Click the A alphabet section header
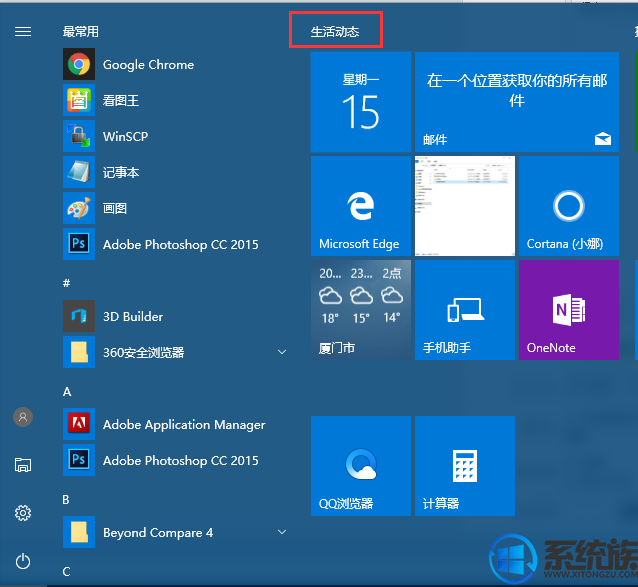638x587 pixels. [x=67, y=392]
